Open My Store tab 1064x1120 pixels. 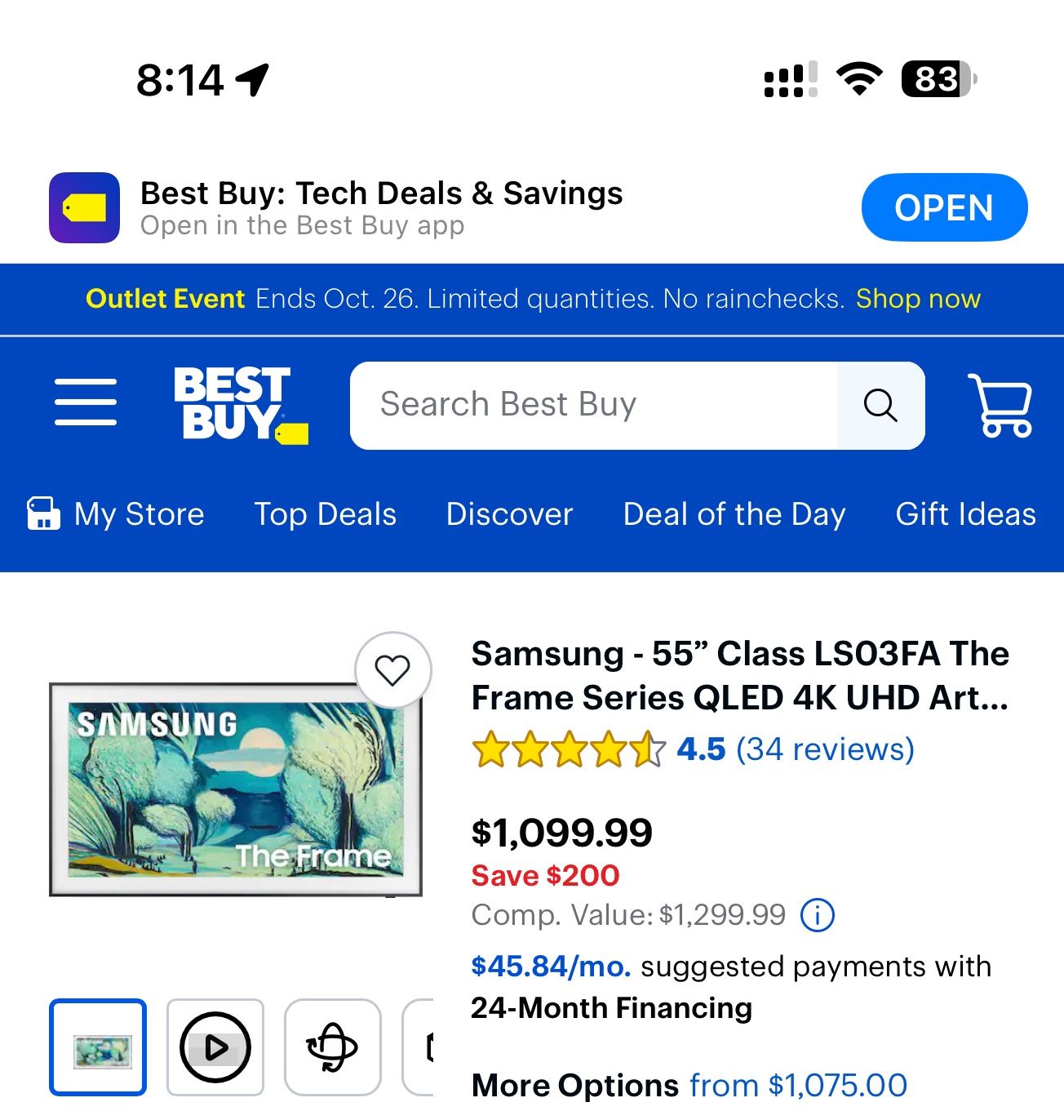pos(116,514)
